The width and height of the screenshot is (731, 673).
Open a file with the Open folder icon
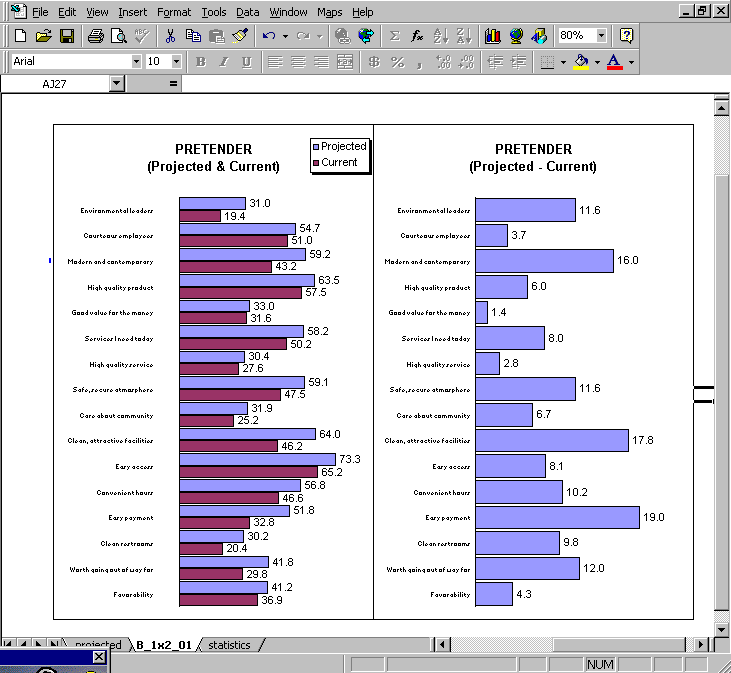44,36
